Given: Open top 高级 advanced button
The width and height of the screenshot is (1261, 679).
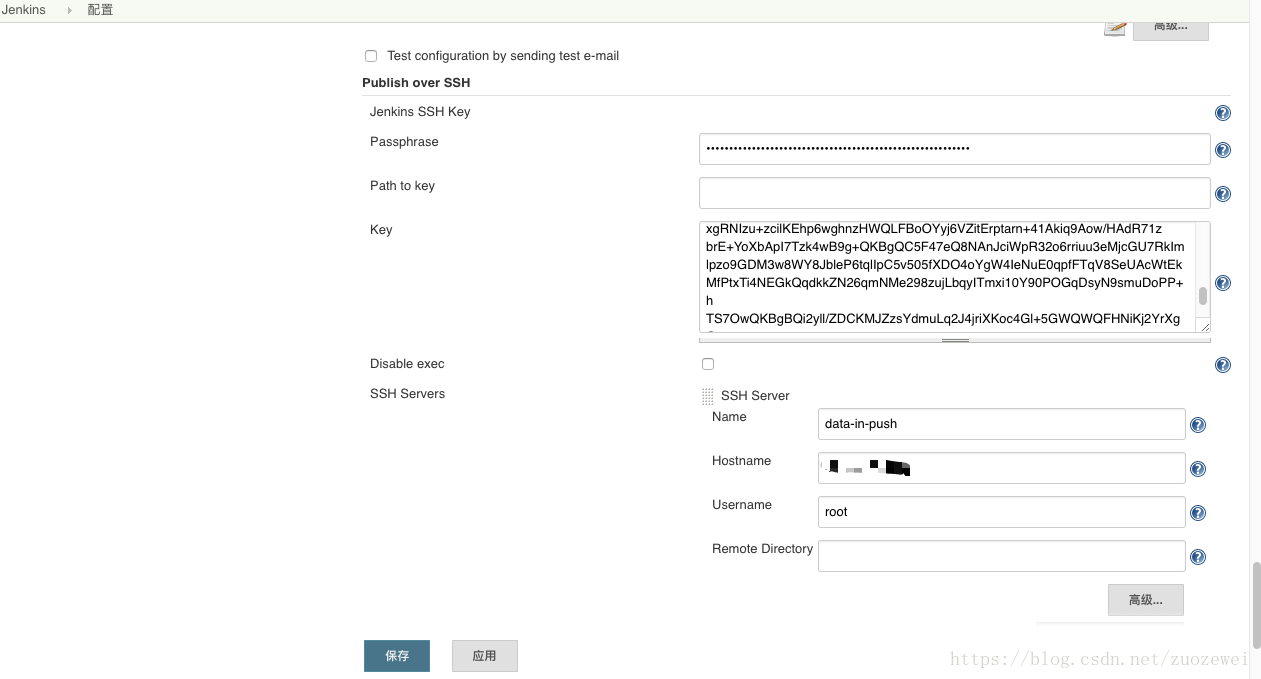Looking at the screenshot, I should [1171, 29].
